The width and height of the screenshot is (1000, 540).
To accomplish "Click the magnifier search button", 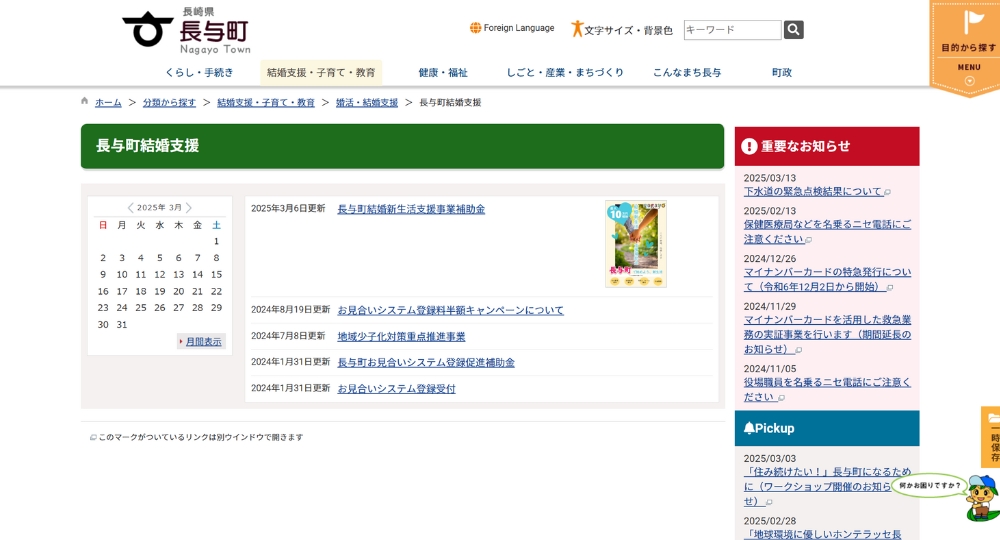I will coord(793,30).
